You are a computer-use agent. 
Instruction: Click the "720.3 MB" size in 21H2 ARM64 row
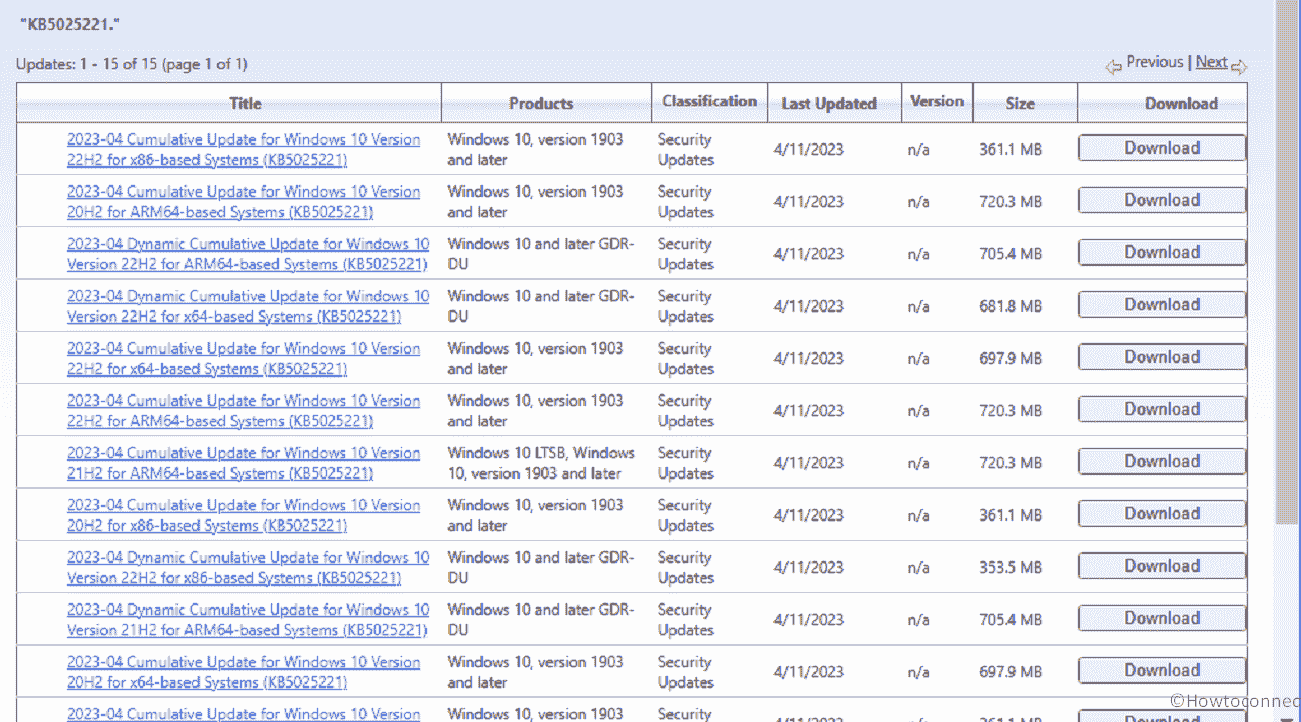click(x=1010, y=463)
